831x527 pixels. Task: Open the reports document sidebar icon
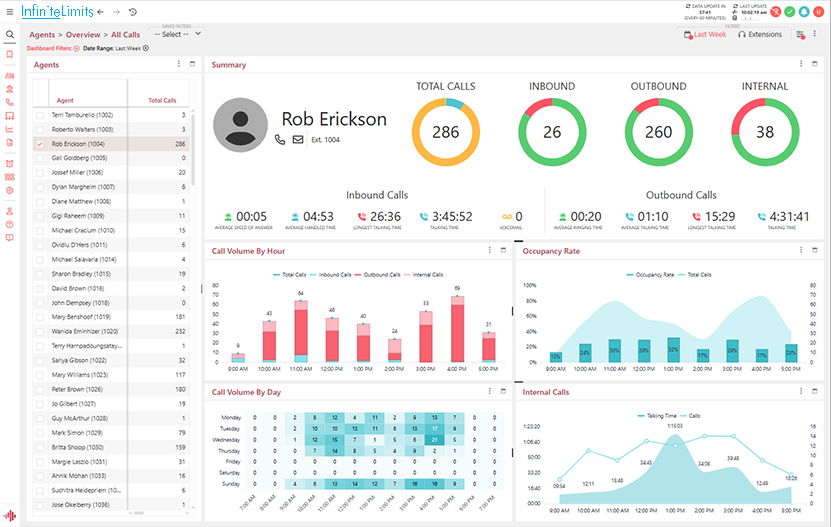[x=10, y=142]
